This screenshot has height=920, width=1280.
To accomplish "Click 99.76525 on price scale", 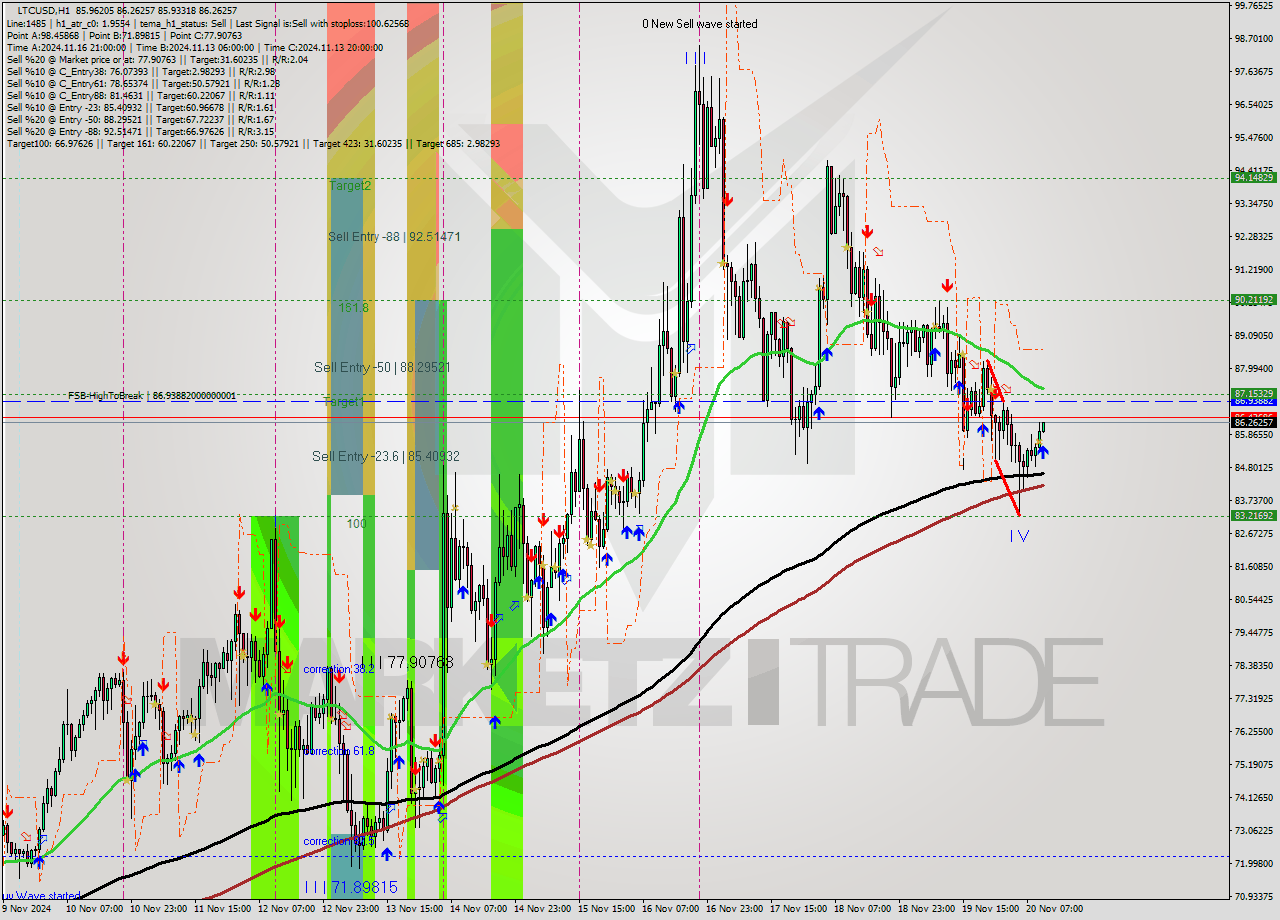I will [x=1253, y=5].
